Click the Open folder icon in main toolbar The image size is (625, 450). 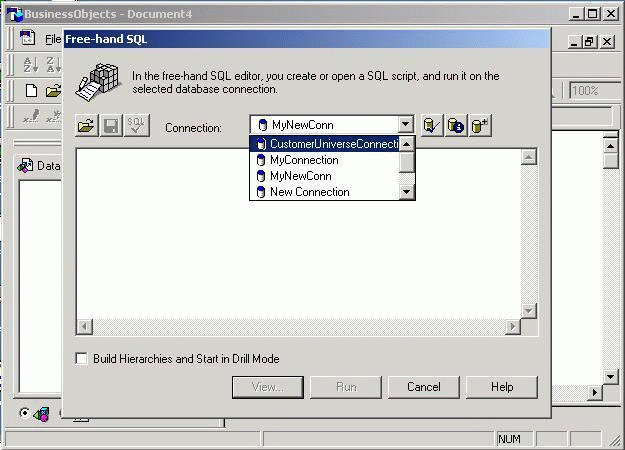pyautogui.click(x=53, y=91)
